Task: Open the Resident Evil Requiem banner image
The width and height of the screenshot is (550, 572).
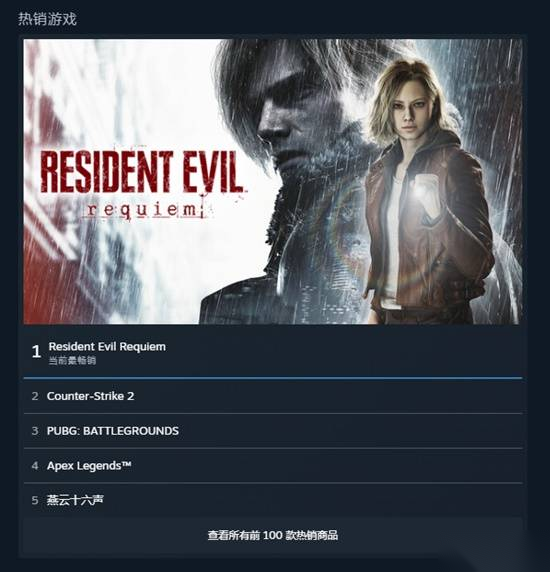Action: pos(273,181)
